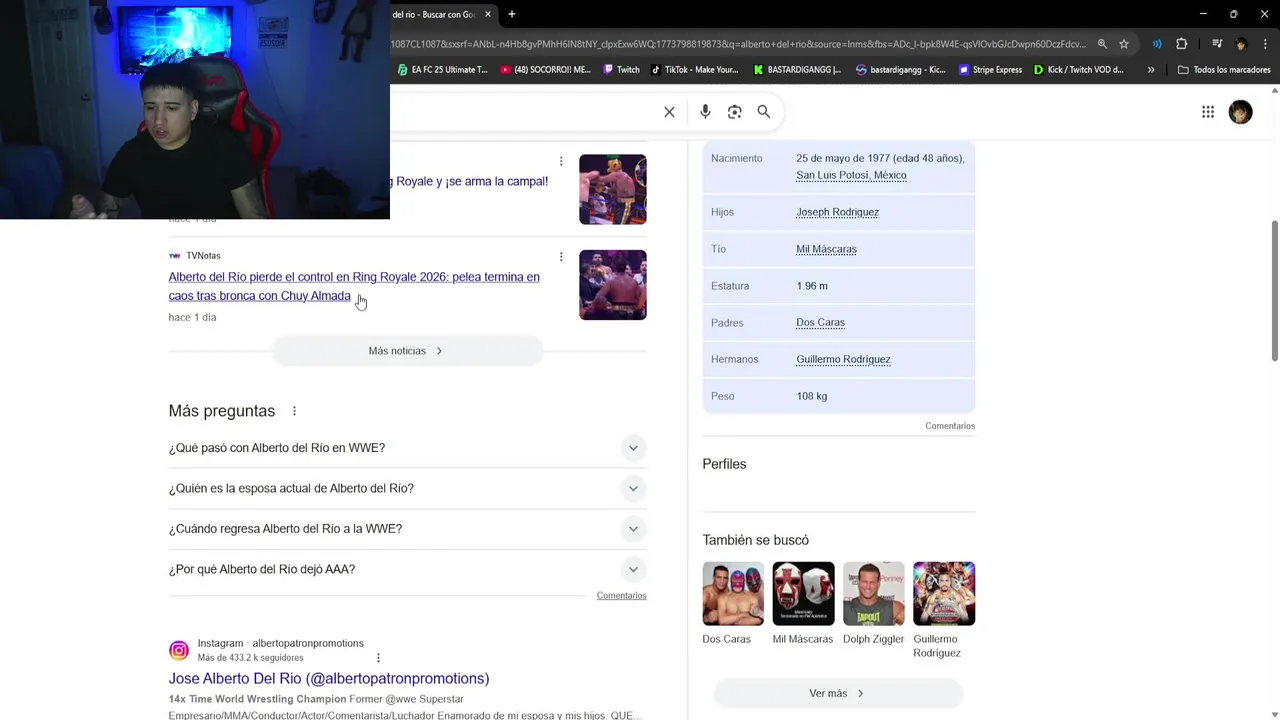The image size is (1280, 720).
Task: Open zoom level magnifier in address bar
Action: click(1102, 44)
